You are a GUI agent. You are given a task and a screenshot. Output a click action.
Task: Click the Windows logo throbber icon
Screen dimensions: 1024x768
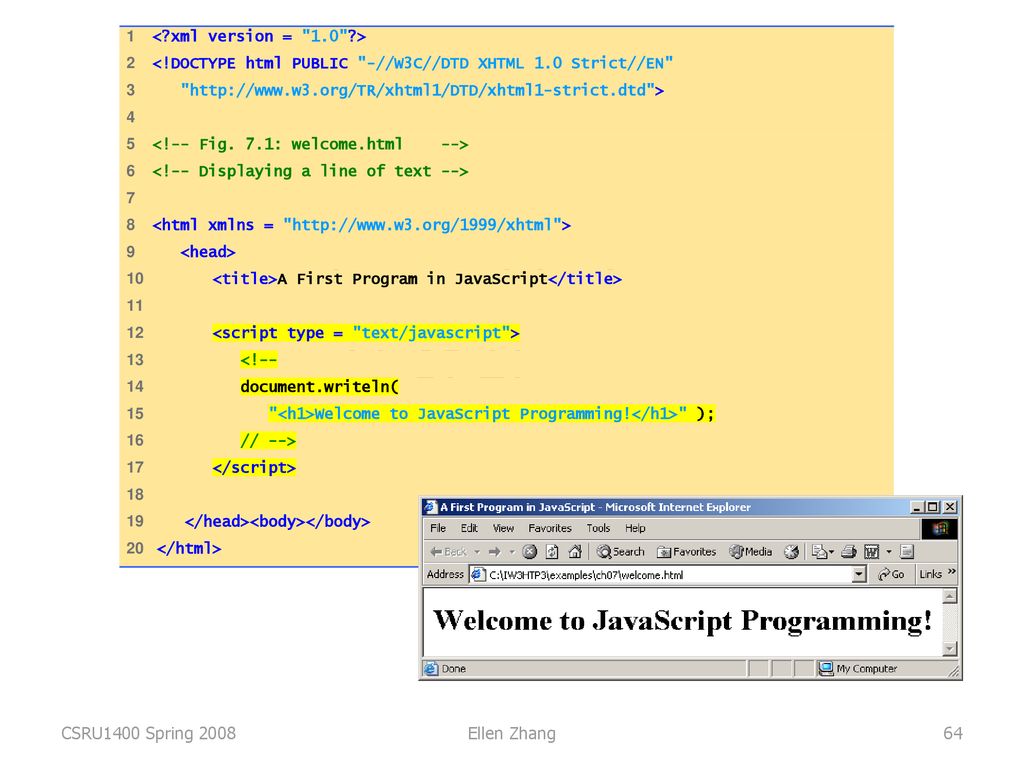point(940,528)
